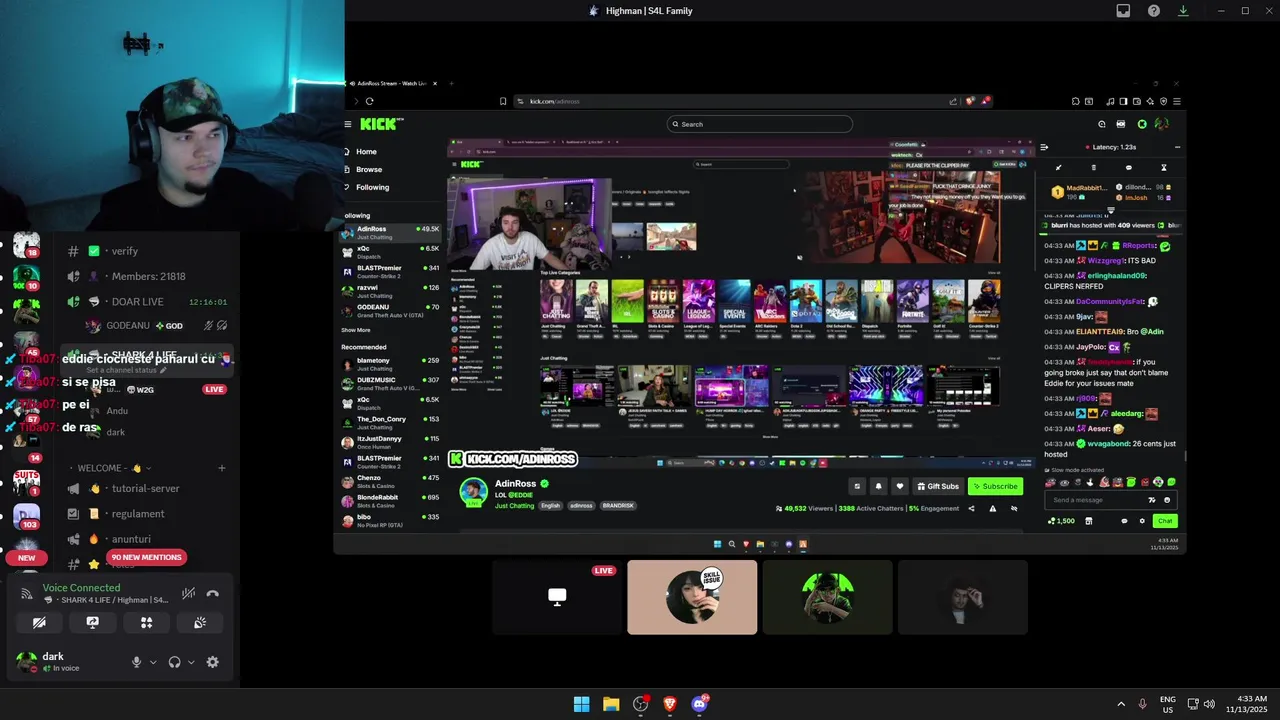The width and height of the screenshot is (1280, 720).
Task: Open the soundboard icon
Action: (200, 622)
